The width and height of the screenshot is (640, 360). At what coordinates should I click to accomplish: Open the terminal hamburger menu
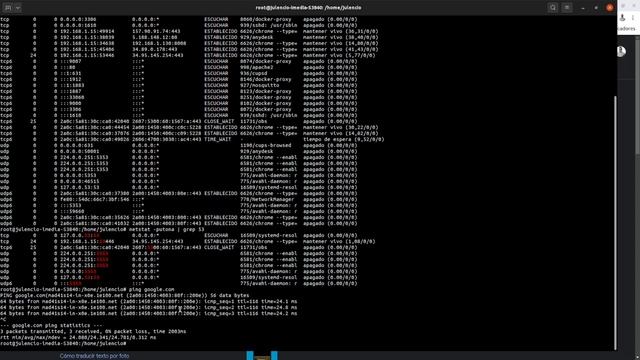[567, 7]
